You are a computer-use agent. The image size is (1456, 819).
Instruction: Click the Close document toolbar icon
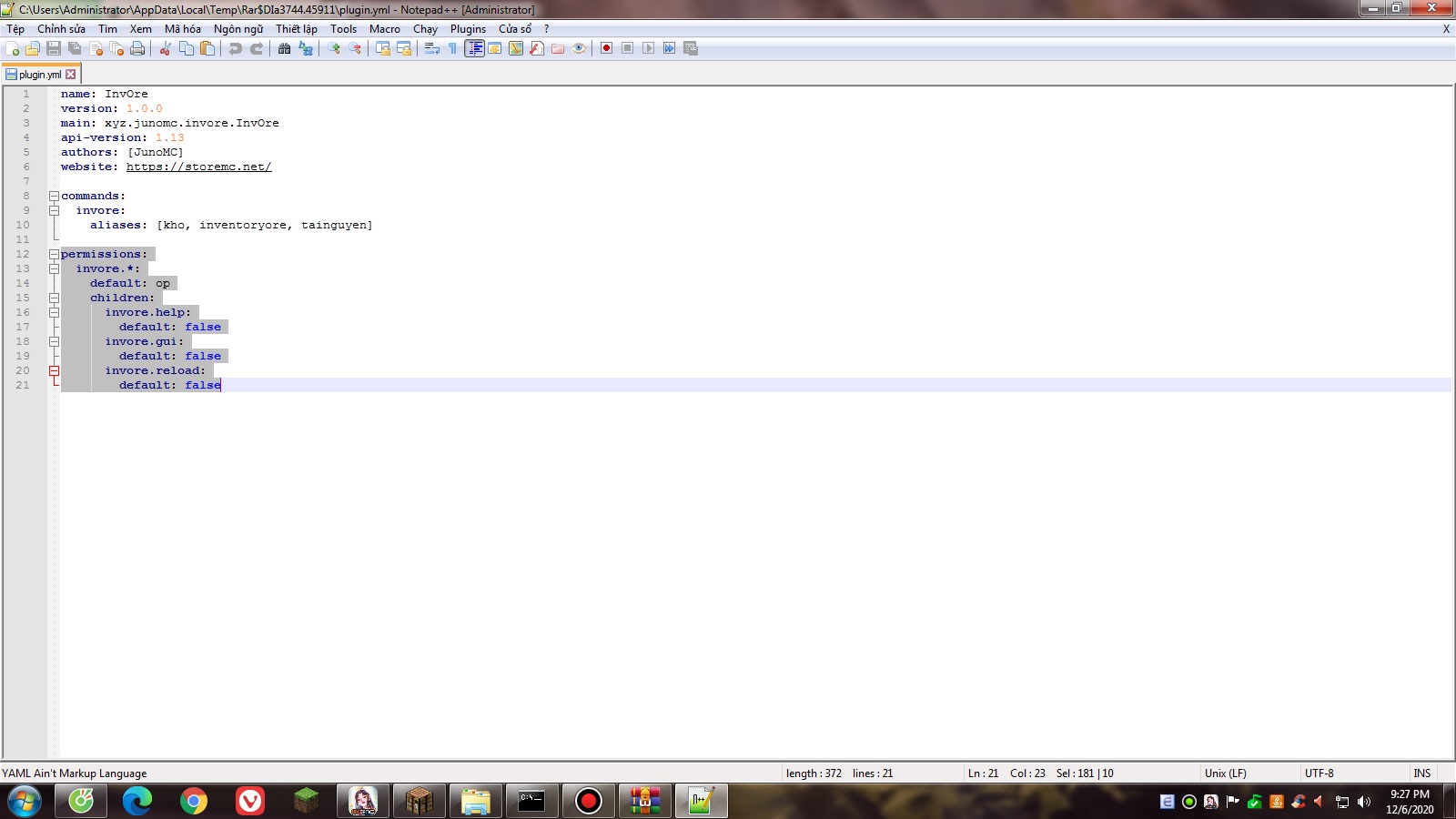(x=96, y=48)
